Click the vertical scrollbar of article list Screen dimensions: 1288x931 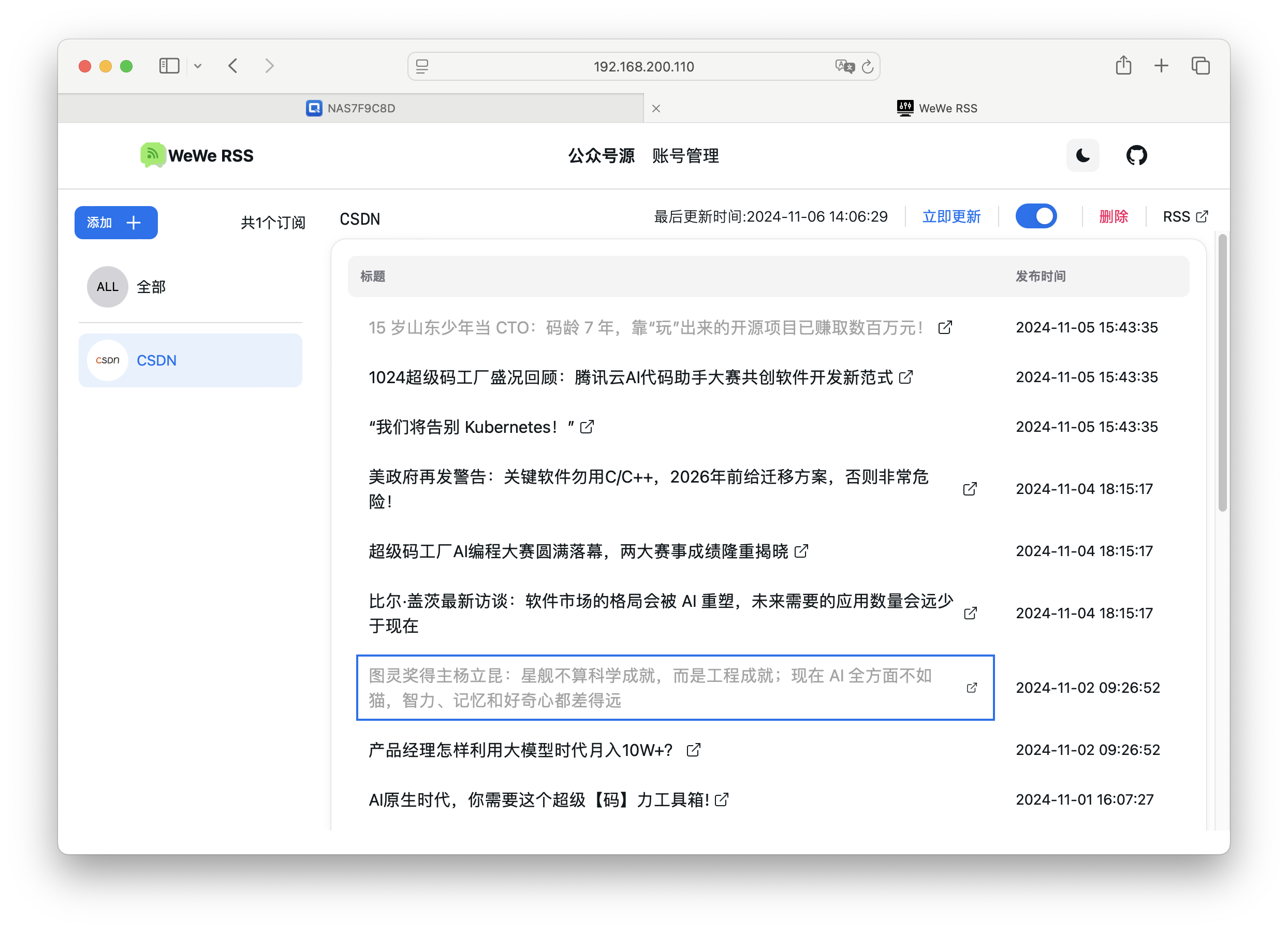pos(1222,373)
